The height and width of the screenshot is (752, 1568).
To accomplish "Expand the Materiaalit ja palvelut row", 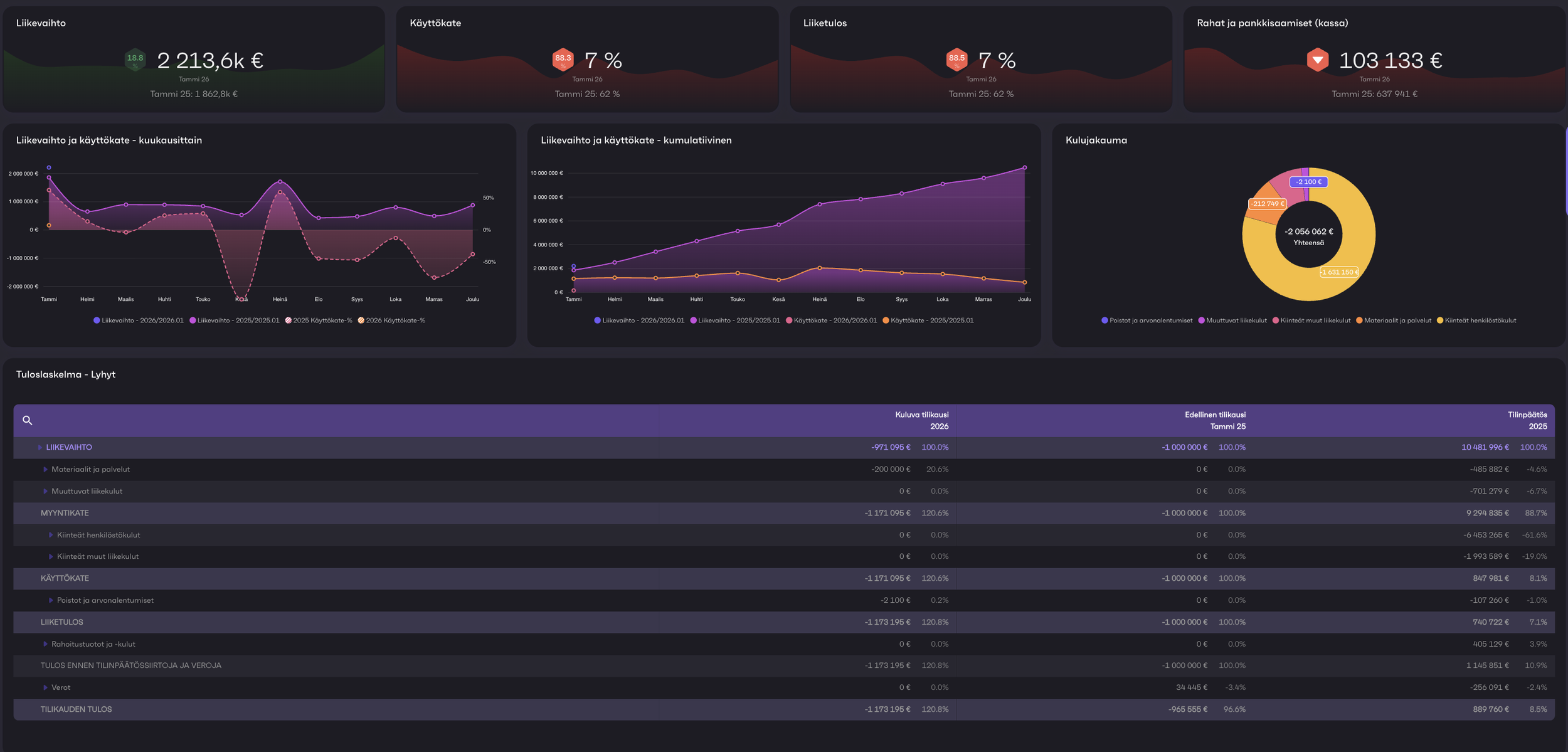I will 45,469.
